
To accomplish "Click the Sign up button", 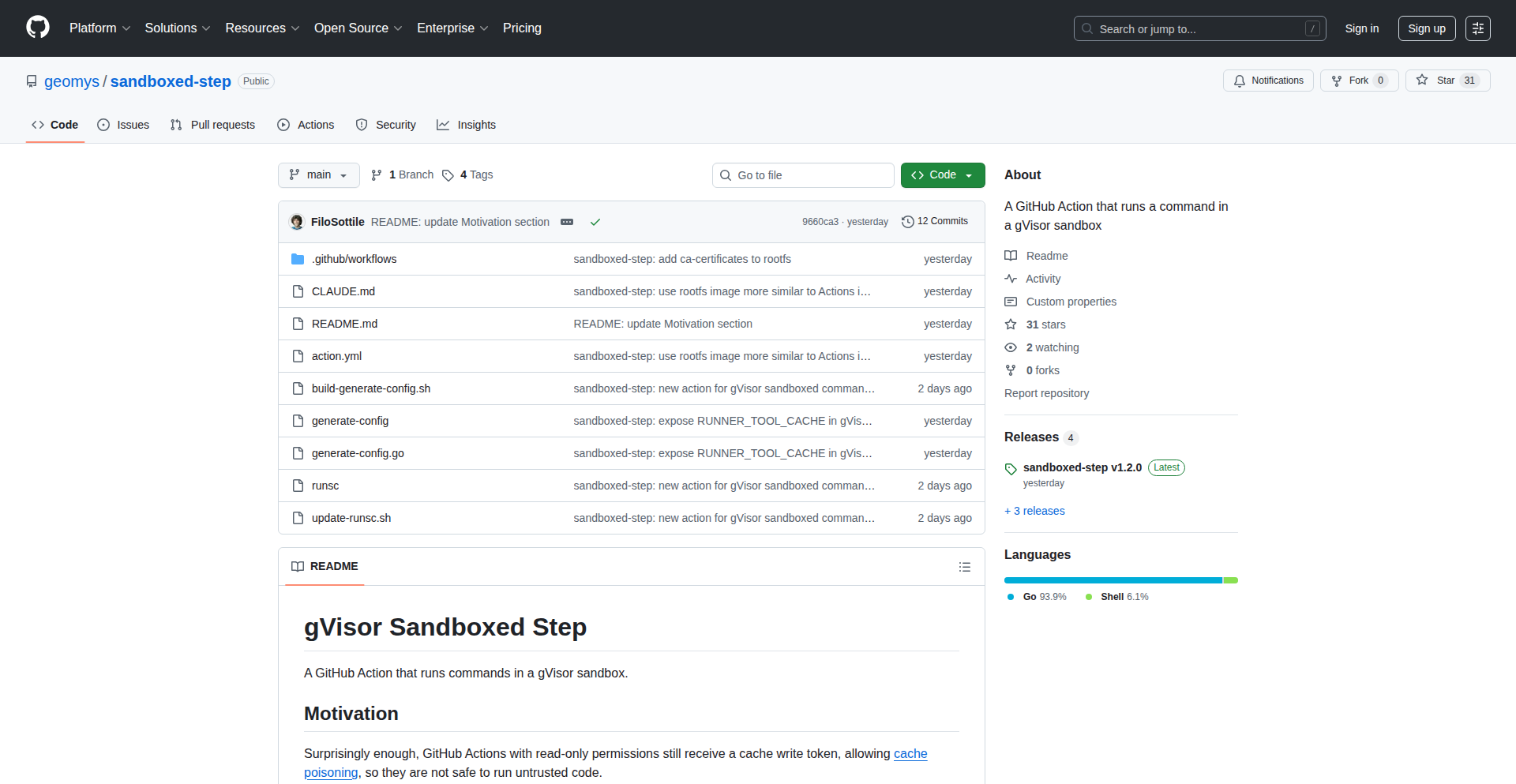I will tap(1426, 28).
